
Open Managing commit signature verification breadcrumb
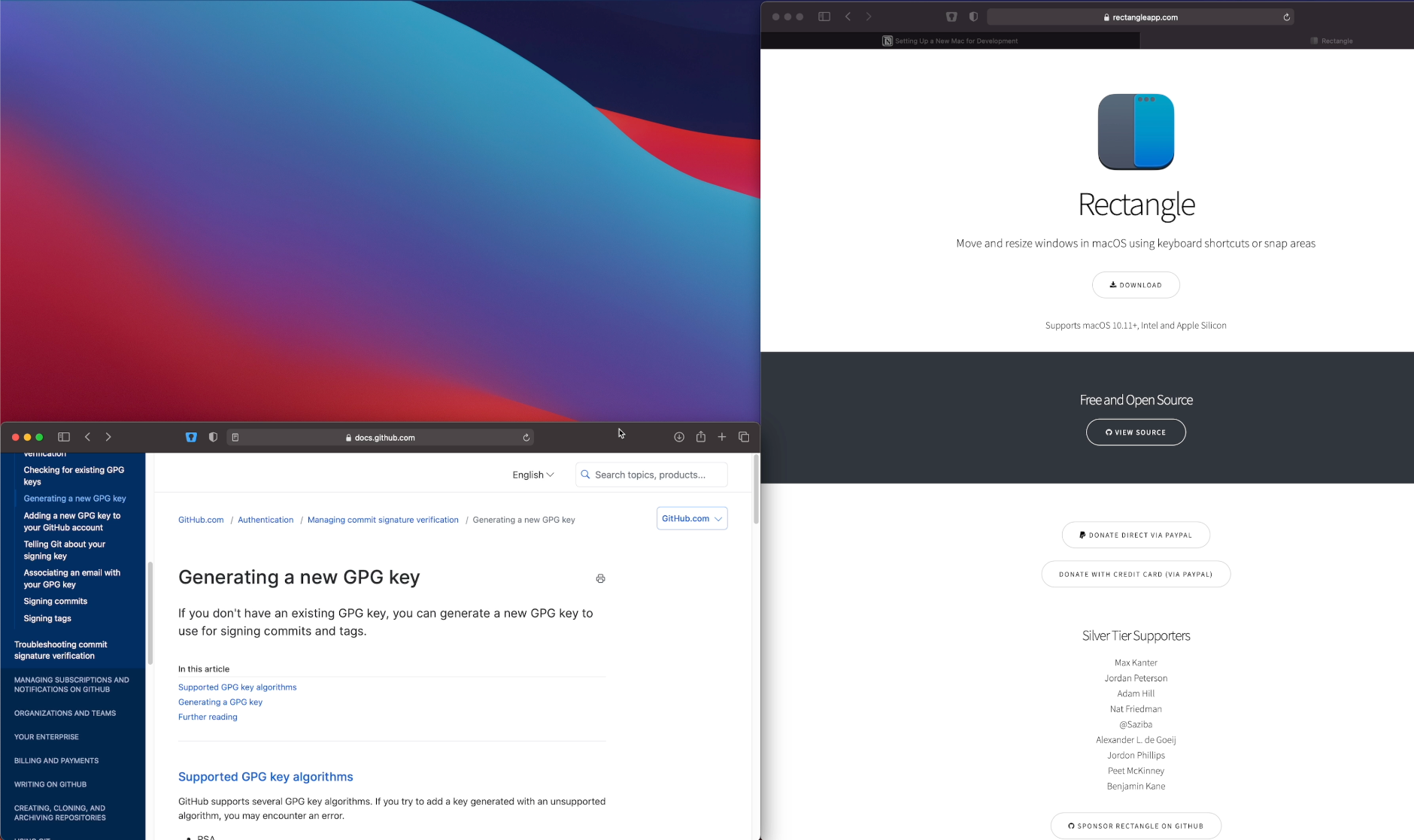[x=383, y=520]
